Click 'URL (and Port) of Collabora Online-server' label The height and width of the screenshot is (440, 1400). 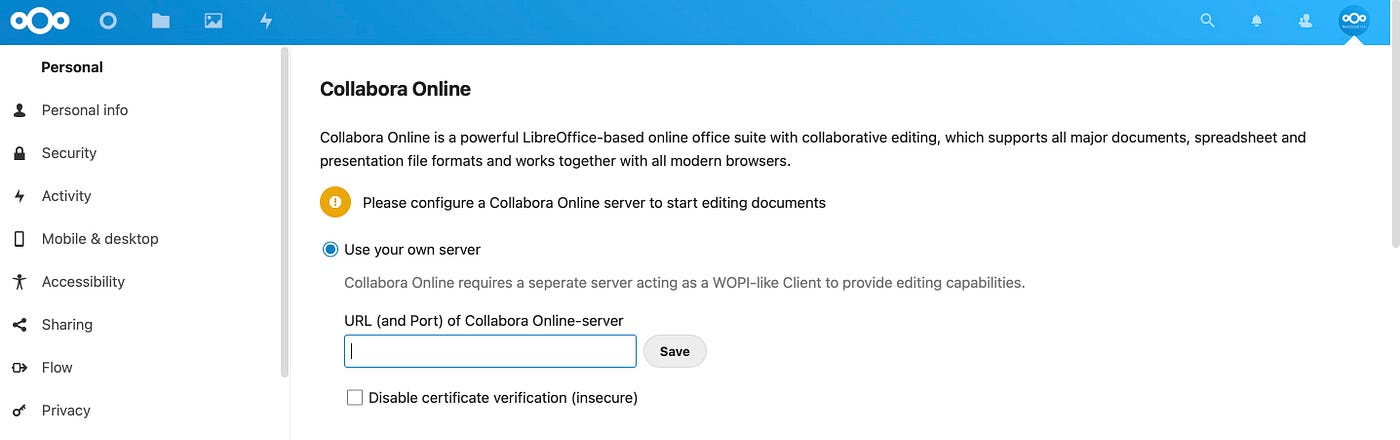(484, 320)
